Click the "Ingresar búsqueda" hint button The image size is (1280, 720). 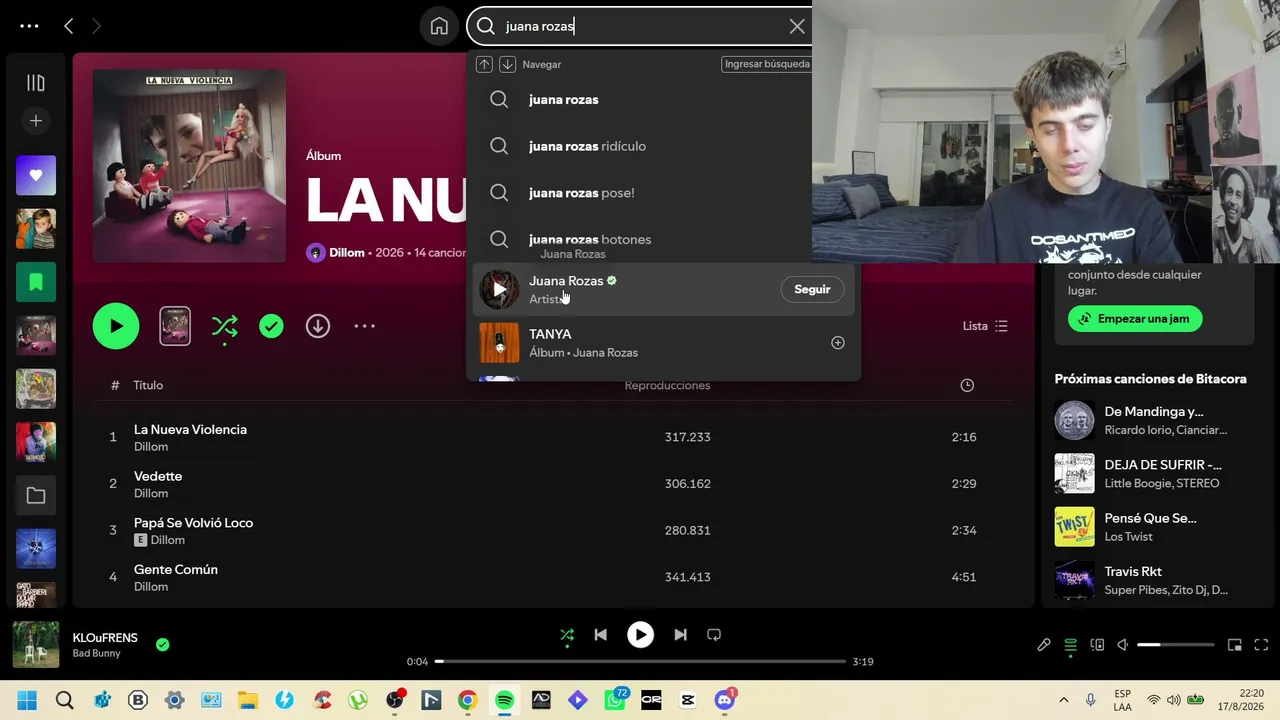(767, 64)
